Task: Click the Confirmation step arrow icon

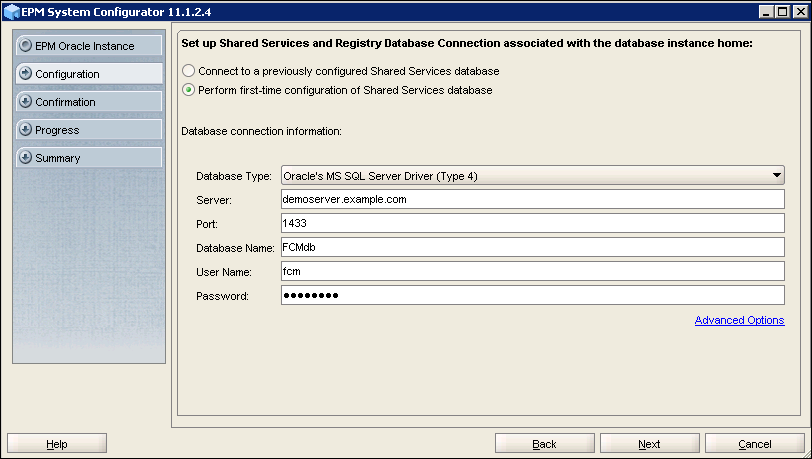Action: (25, 102)
